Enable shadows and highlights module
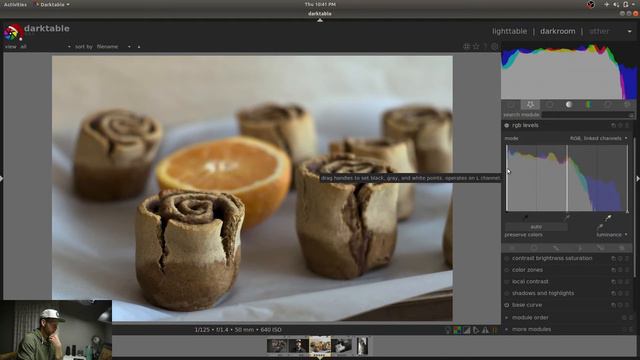The image size is (640, 360). [x=507, y=293]
